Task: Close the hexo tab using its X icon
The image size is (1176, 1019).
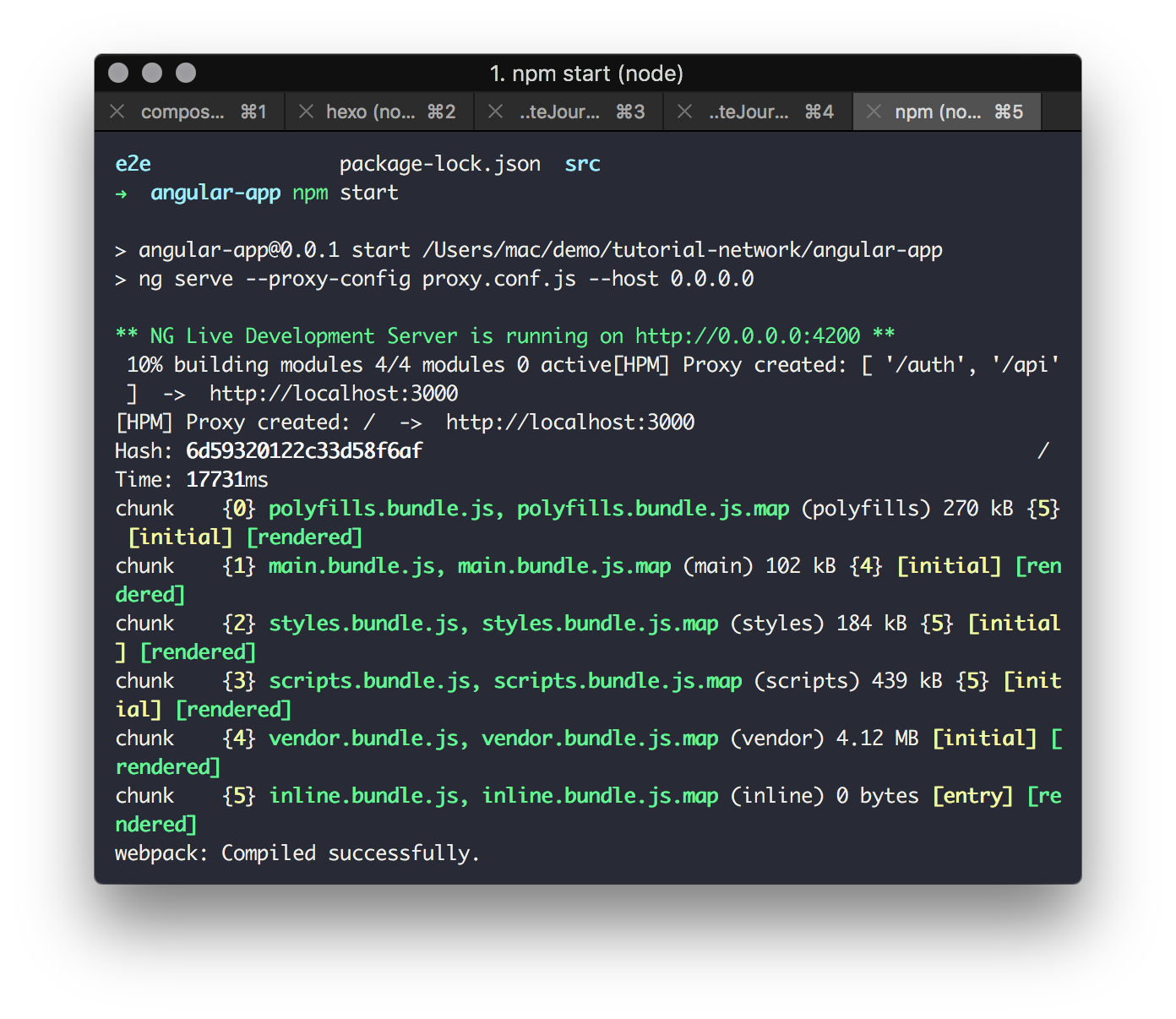Action: [x=306, y=111]
